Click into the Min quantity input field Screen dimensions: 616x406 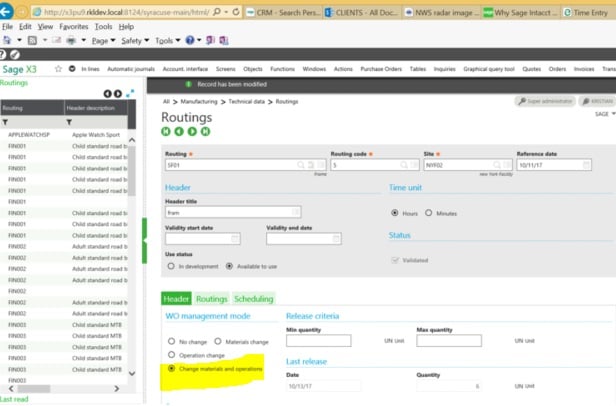click(318, 341)
